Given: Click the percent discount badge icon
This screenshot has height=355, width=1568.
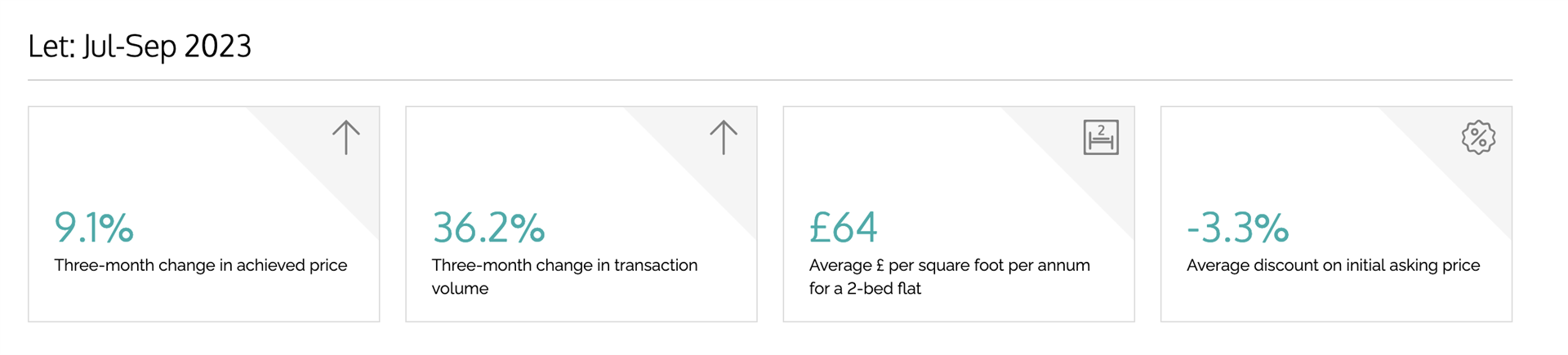Looking at the screenshot, I should click(x=1478, y=137).
